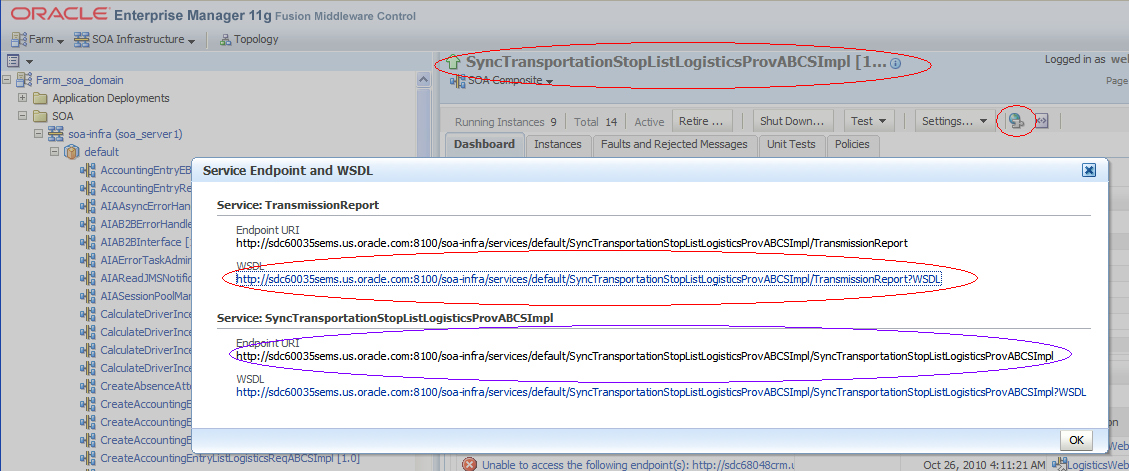This screenshot has height=471, width=1129.
Task: Switch to the Dashboard tab
Action: (x=485, y=144)
